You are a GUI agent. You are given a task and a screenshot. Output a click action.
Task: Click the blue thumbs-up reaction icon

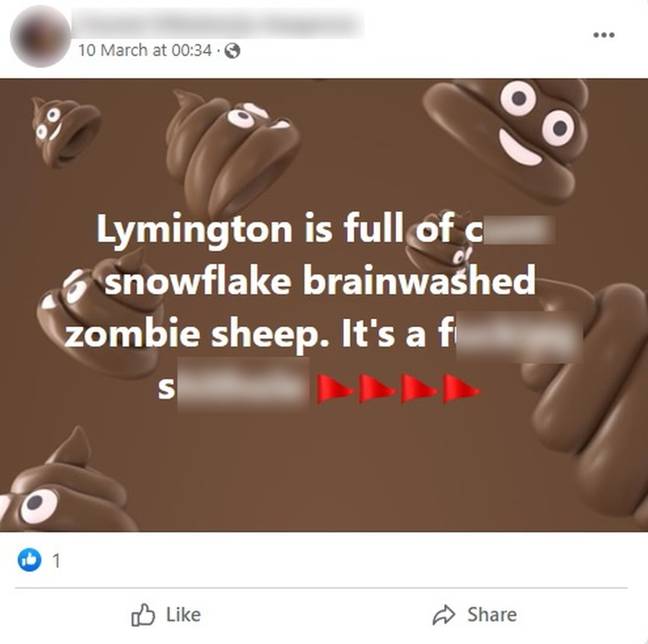click(29, 560)
